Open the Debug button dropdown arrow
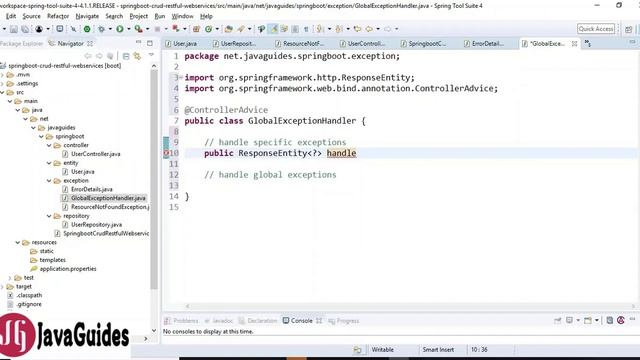The height and width of the screenshot is (360, 640). [x=110, y=29]
